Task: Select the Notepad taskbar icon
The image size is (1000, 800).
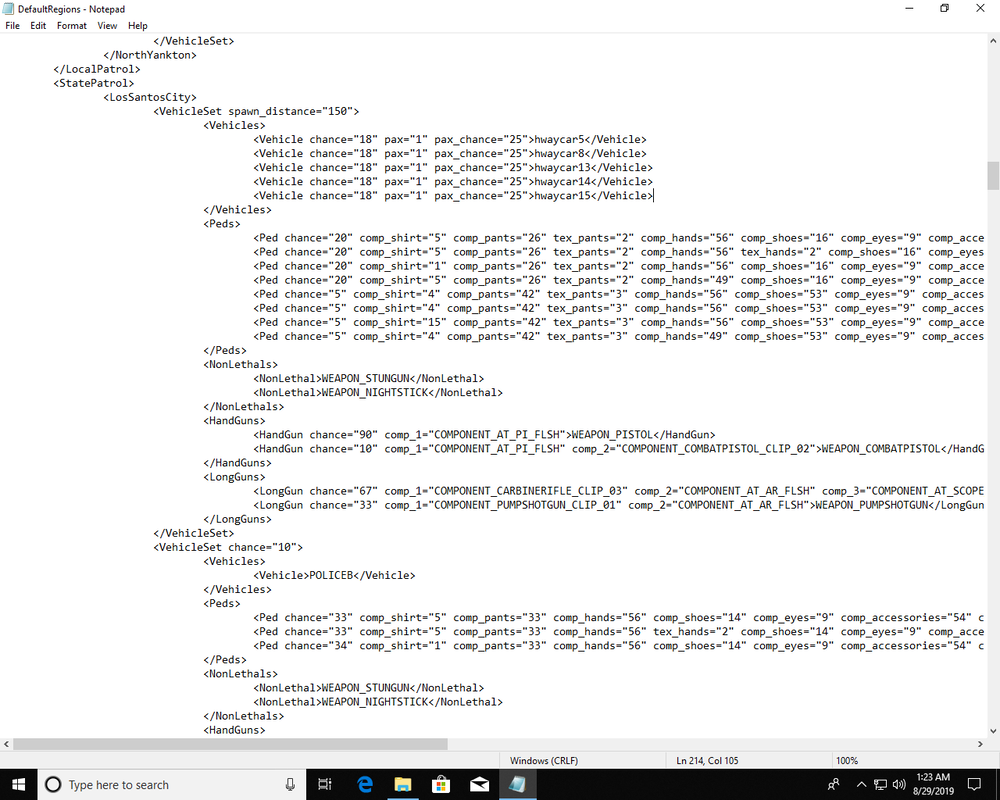Action: click(517, 784)
